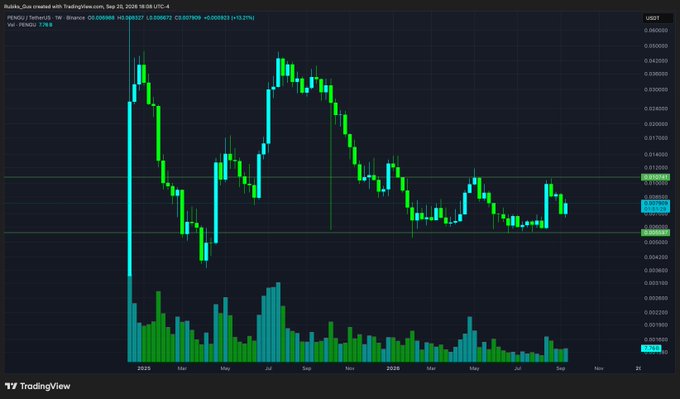Click the +13.21% change value in legend

click(243, 18)
